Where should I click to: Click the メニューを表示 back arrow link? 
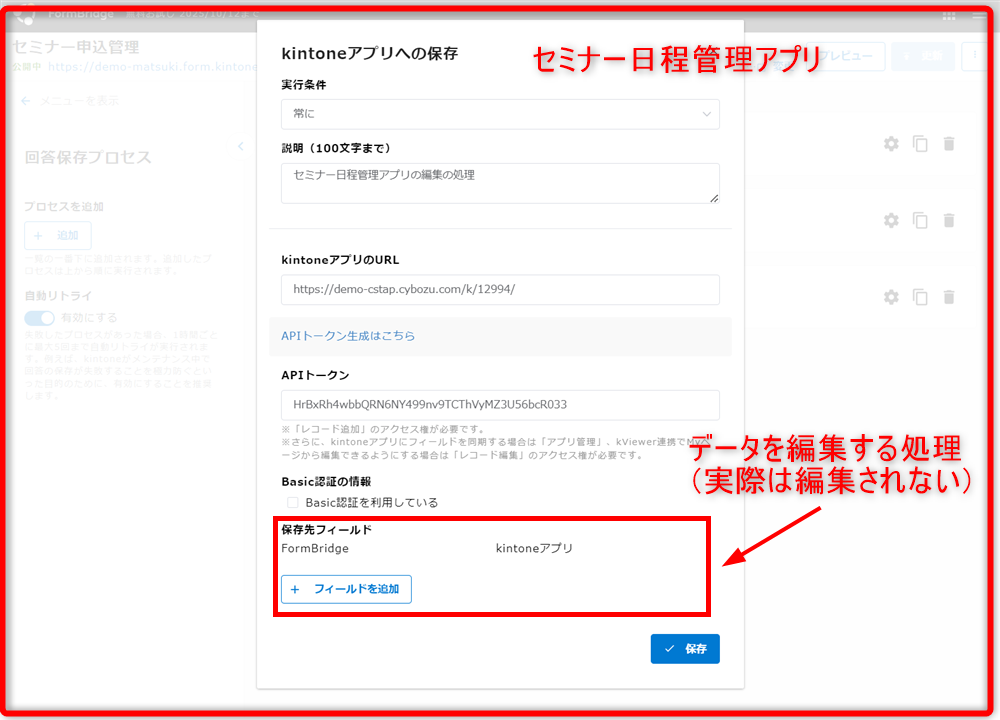click(70, 101)
